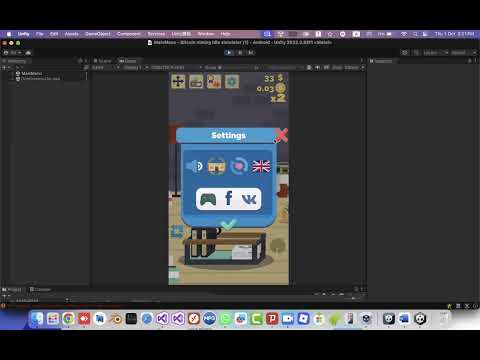The image size is (480, 360).
Task: Open Google Chrome from the Dock
Action: coord(68,319)
